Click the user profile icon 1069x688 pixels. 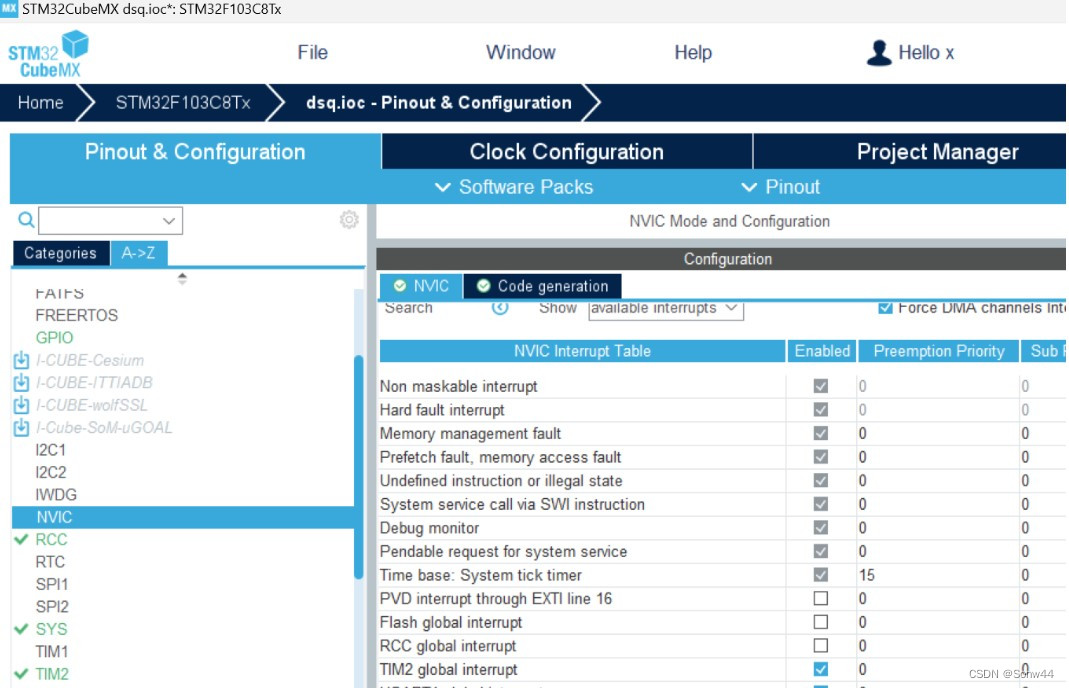pyautogui.click(x=879, y=53)
